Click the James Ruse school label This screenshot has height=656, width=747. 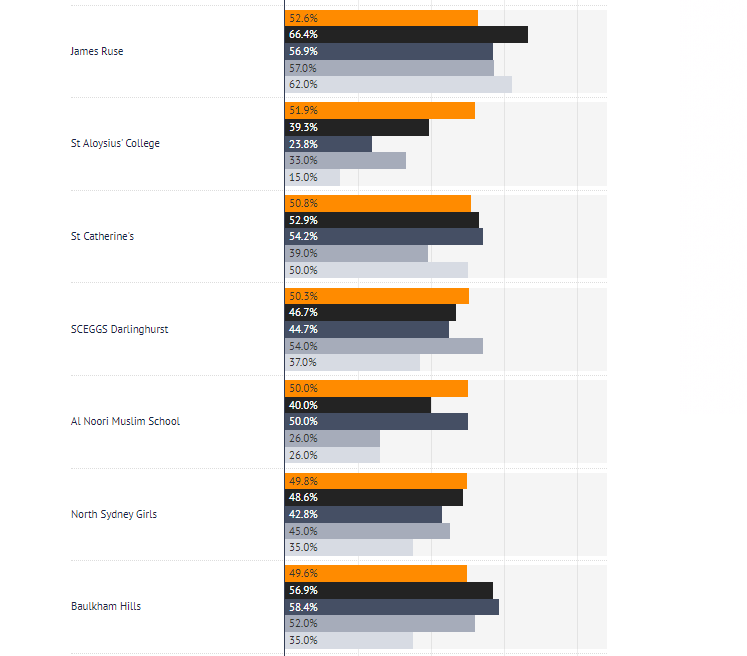(x=97, y=51)
